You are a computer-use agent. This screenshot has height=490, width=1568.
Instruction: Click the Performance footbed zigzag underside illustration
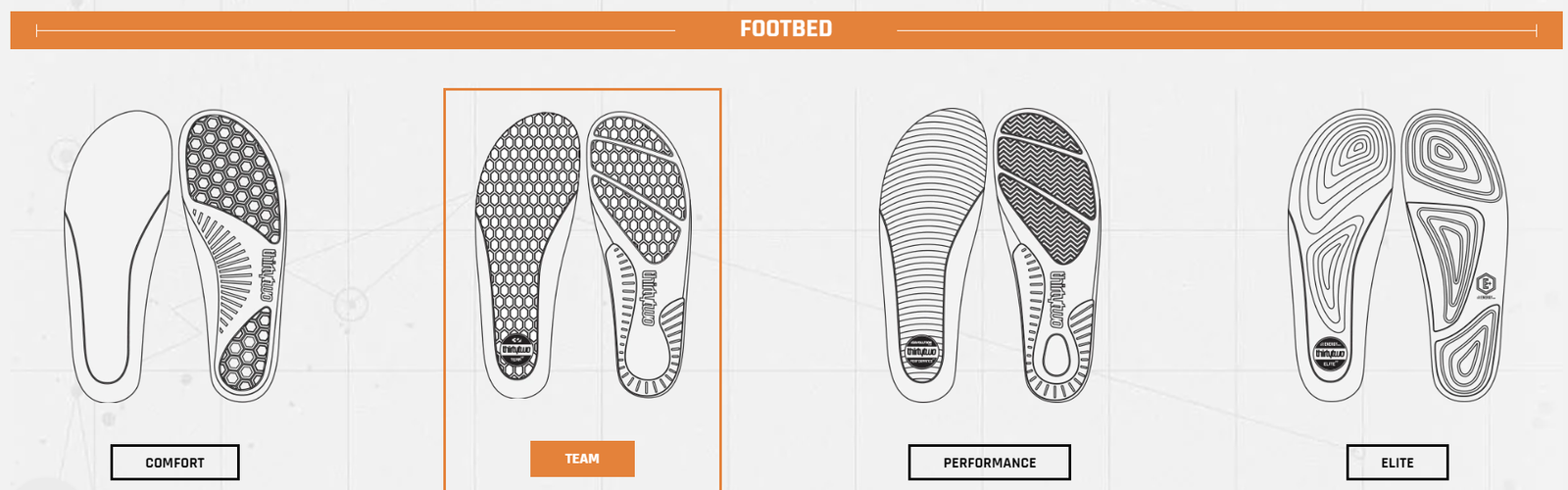1048,255
